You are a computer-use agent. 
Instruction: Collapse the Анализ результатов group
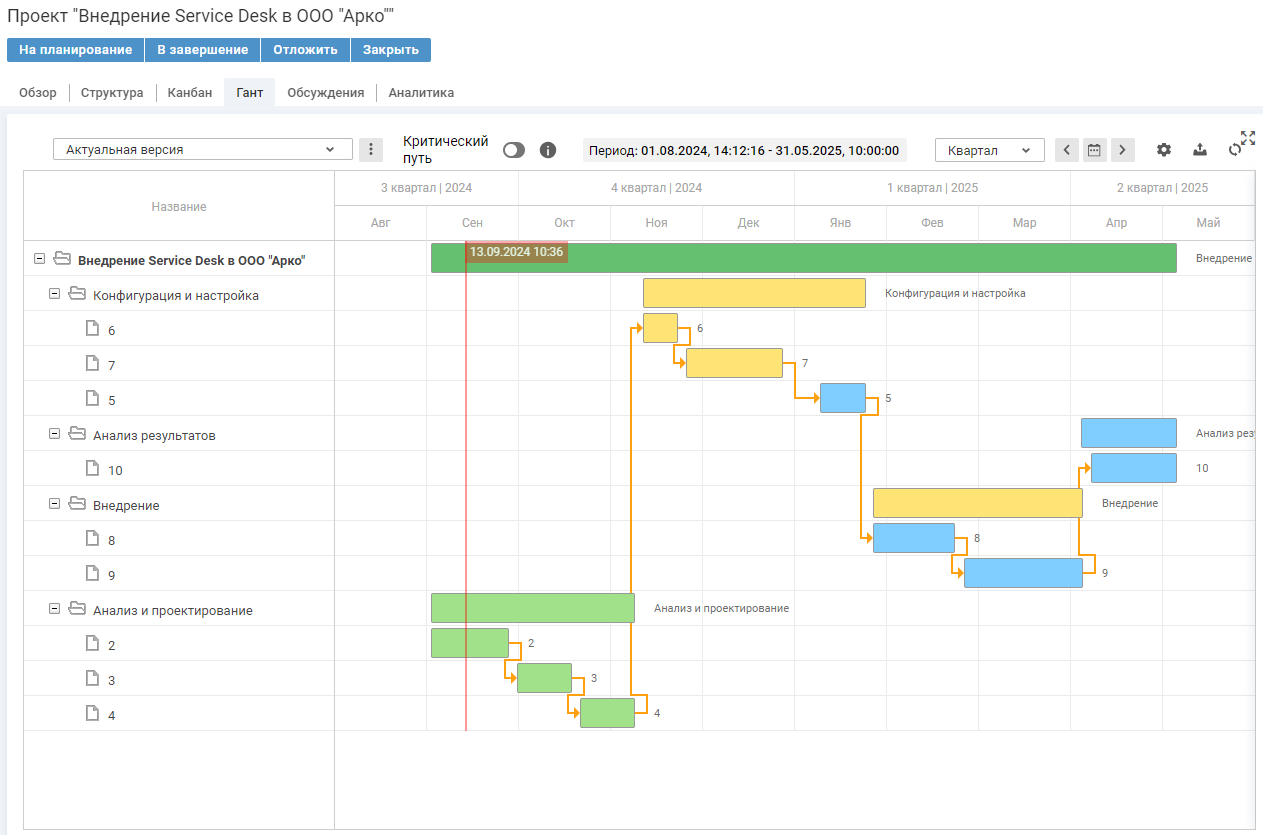pyautogui.click(x=55, y=434)
